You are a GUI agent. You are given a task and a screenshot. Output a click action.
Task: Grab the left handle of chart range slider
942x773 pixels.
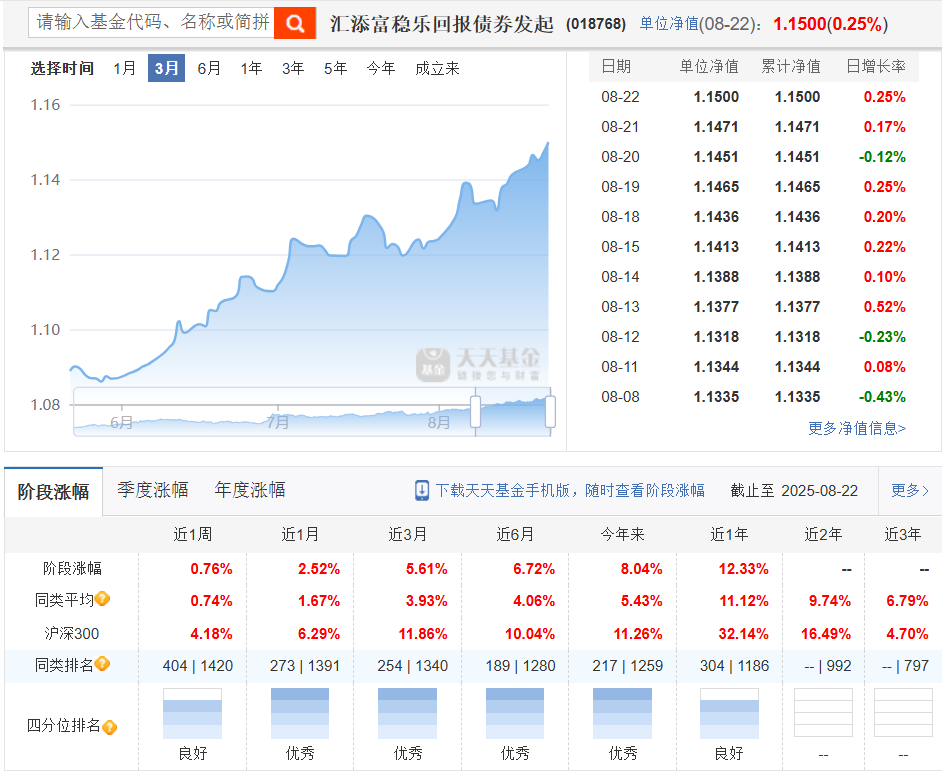(x=475, y=412)
